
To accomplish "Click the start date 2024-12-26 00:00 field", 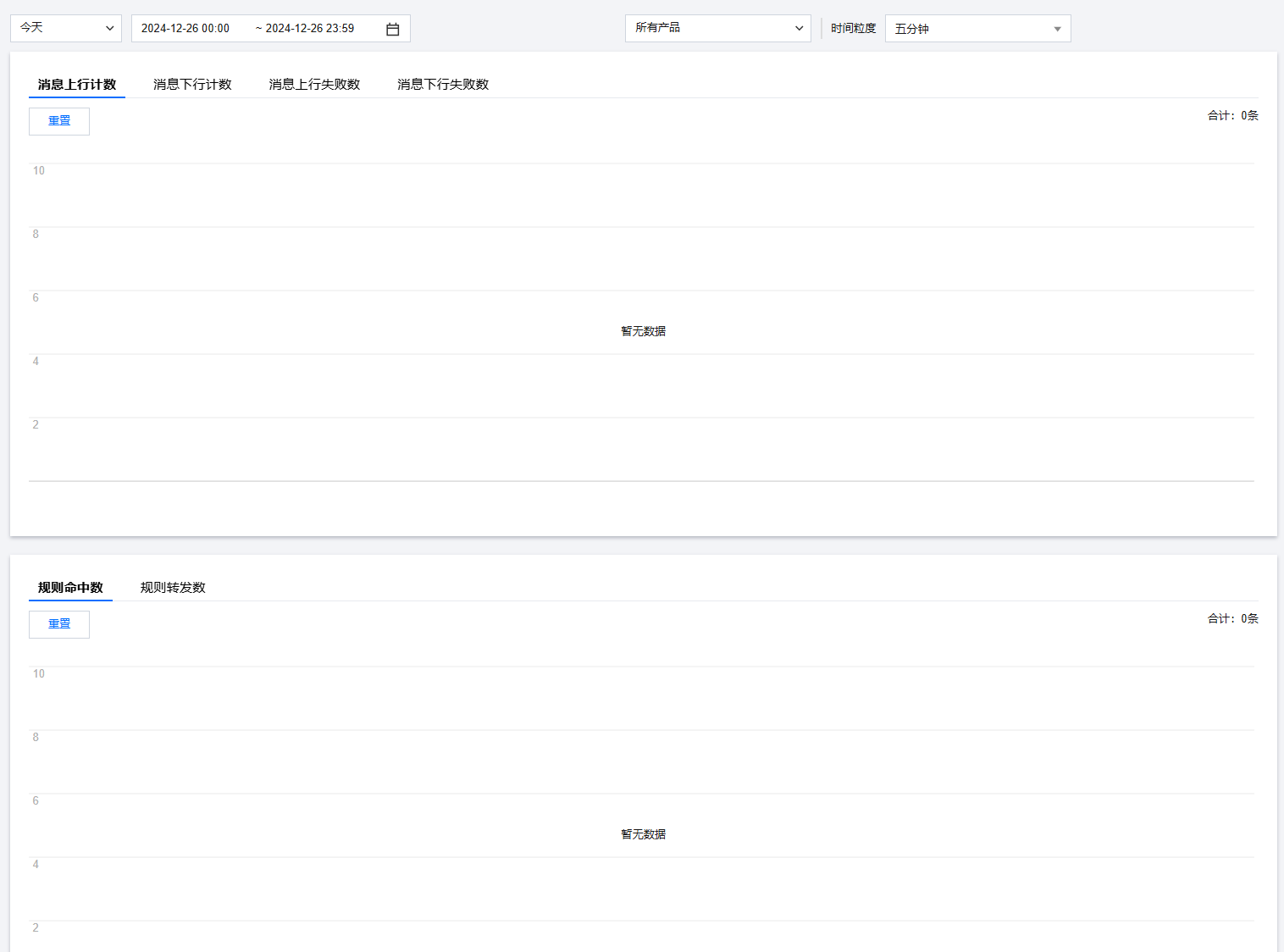I will point(185,29).
